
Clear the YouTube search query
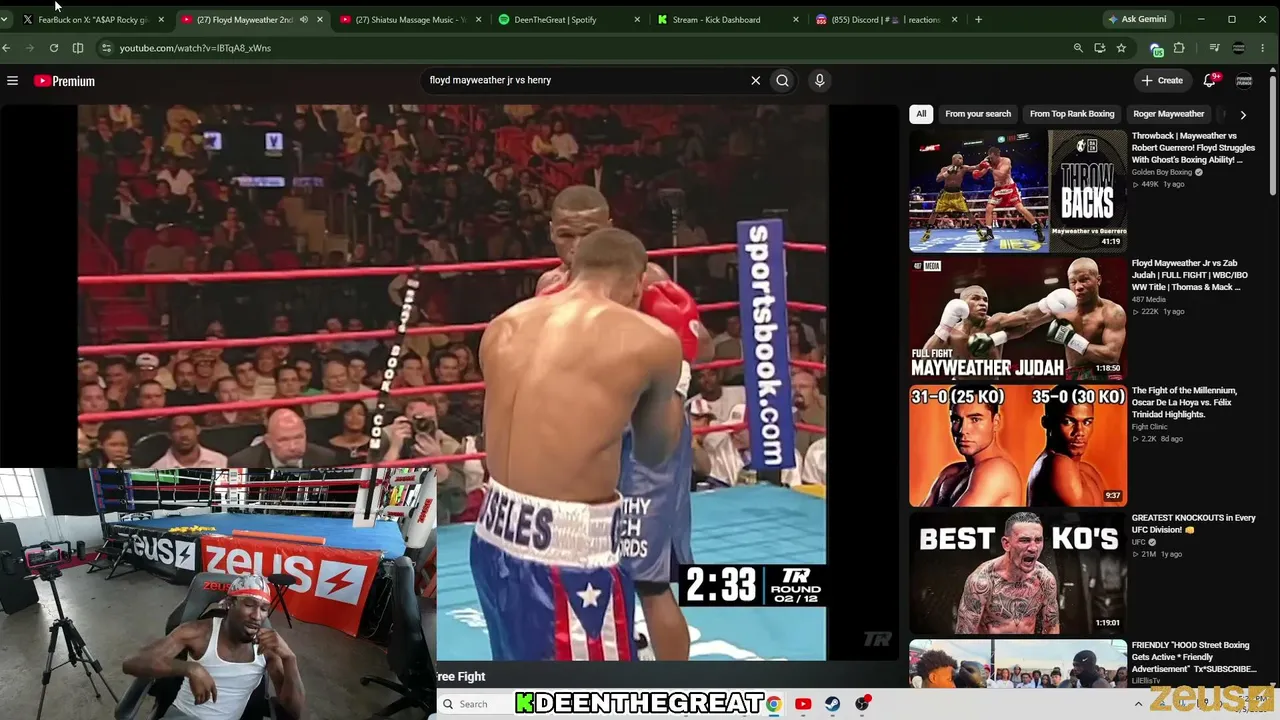[x=755, y=80]
